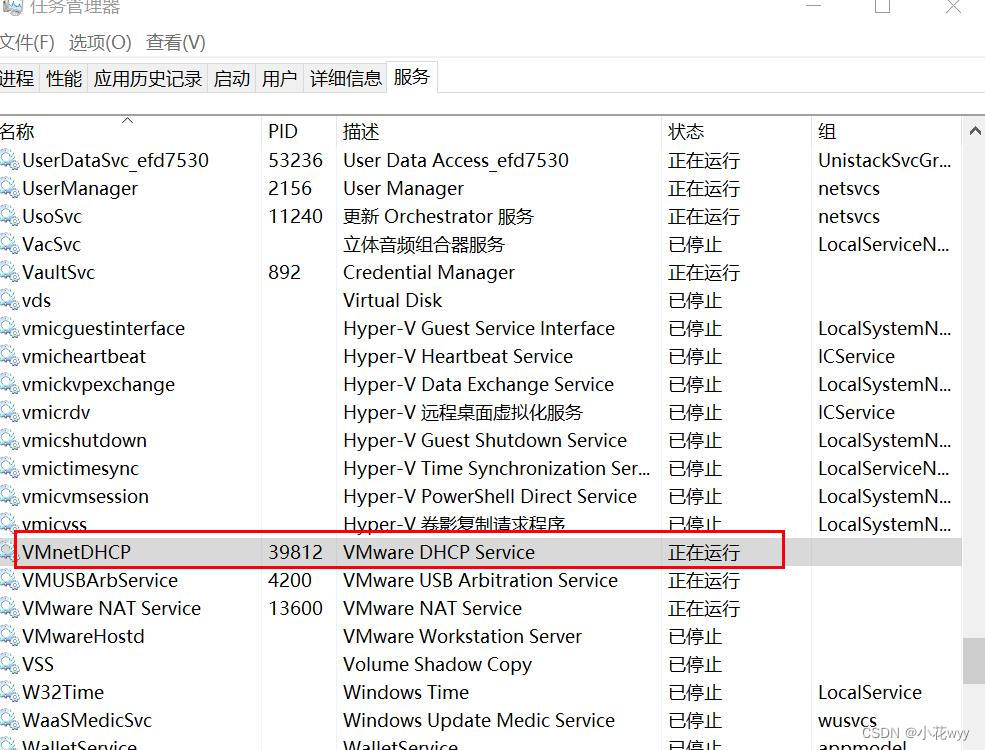The width and height of the screenshot is (985, 750).
Task: Click the VaultSvc service icon
Action: coord(11,272)
